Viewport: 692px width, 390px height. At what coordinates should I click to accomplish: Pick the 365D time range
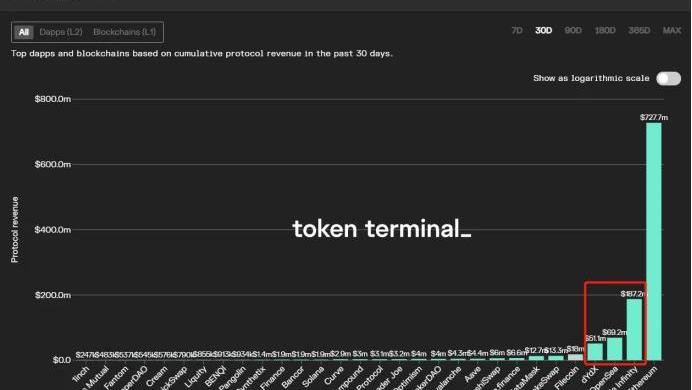coord(639,30)
